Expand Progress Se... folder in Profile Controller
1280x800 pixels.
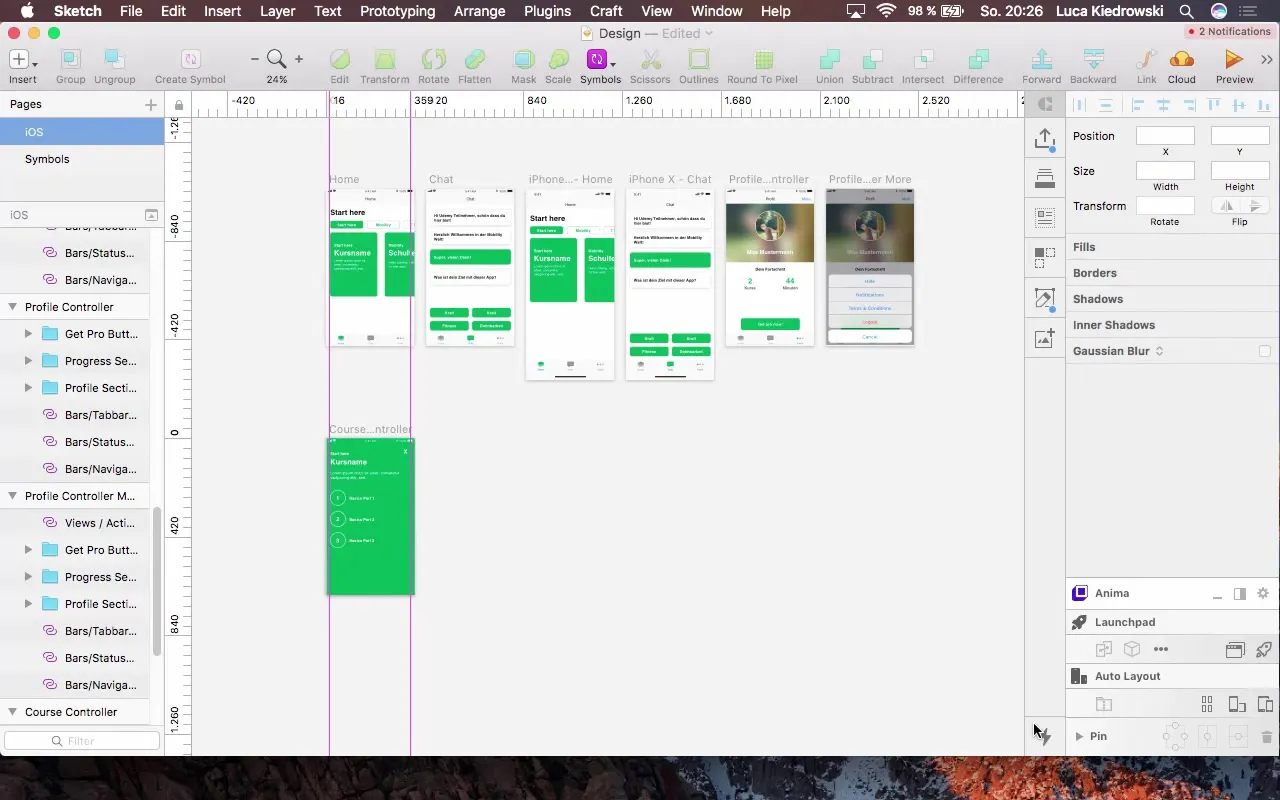[x=28, y=361]
